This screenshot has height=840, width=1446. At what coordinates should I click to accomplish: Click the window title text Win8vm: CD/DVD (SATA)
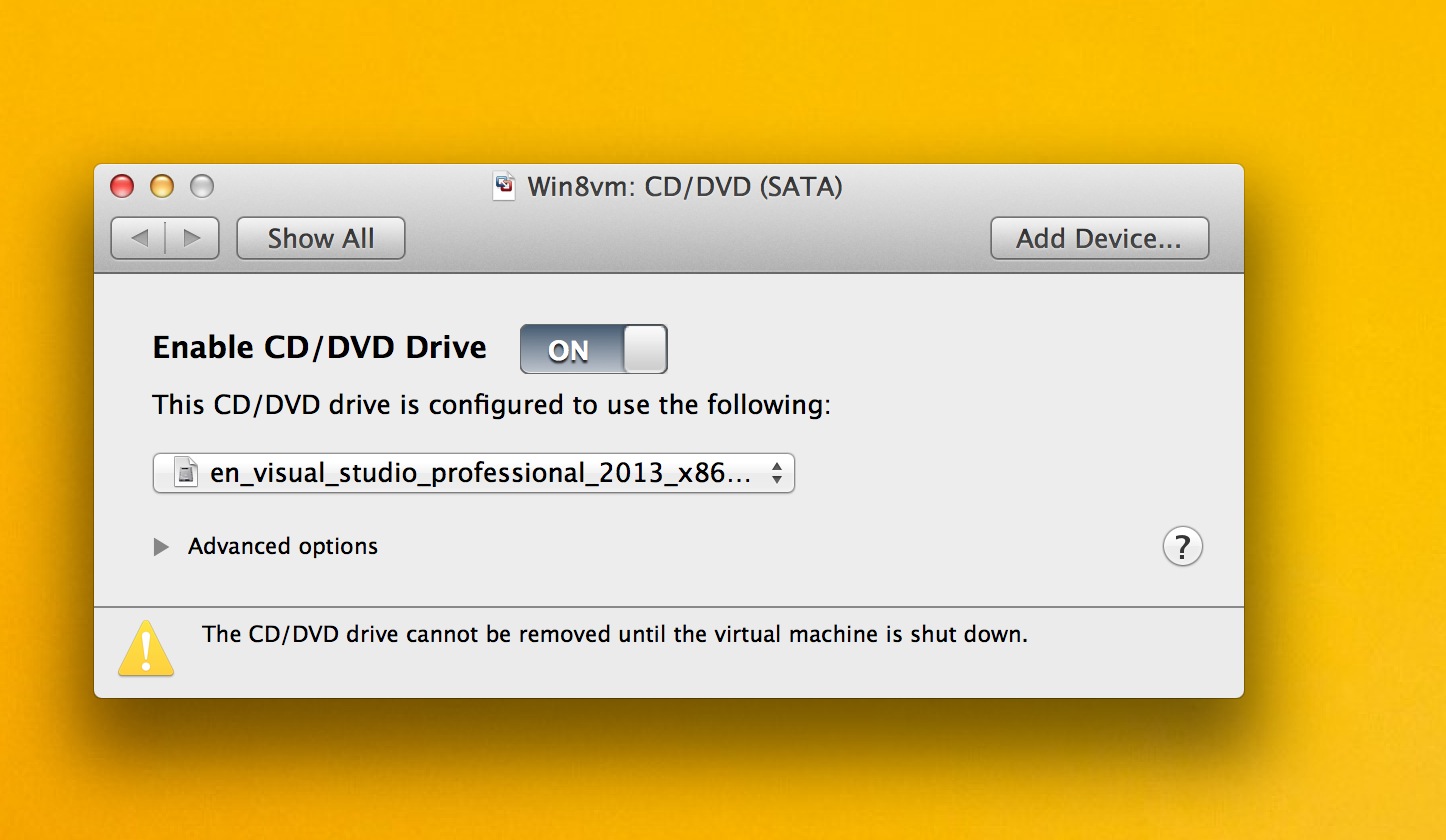tap(684, 186)
